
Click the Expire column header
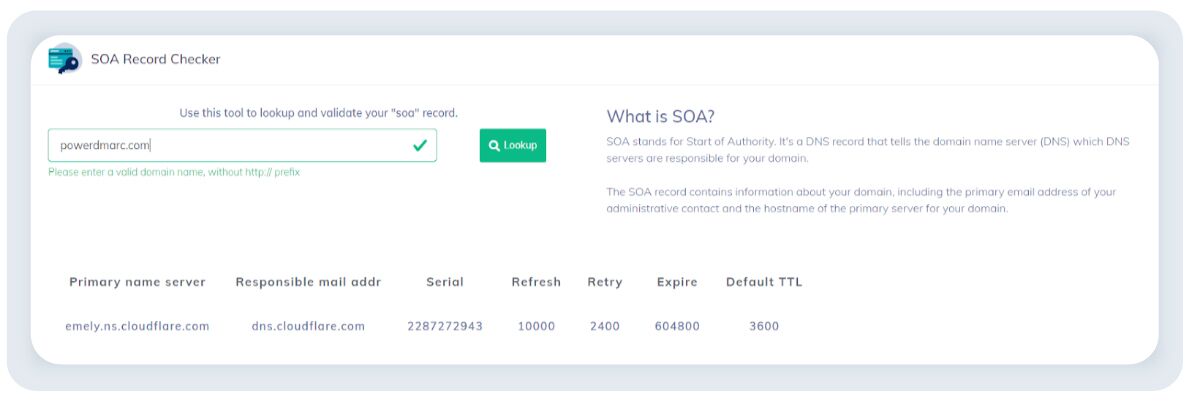point(677,282)
